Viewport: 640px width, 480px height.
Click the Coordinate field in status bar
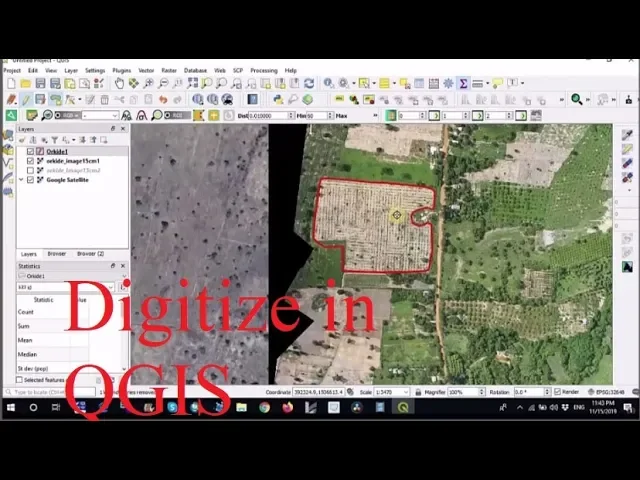[x=318, y=392]
